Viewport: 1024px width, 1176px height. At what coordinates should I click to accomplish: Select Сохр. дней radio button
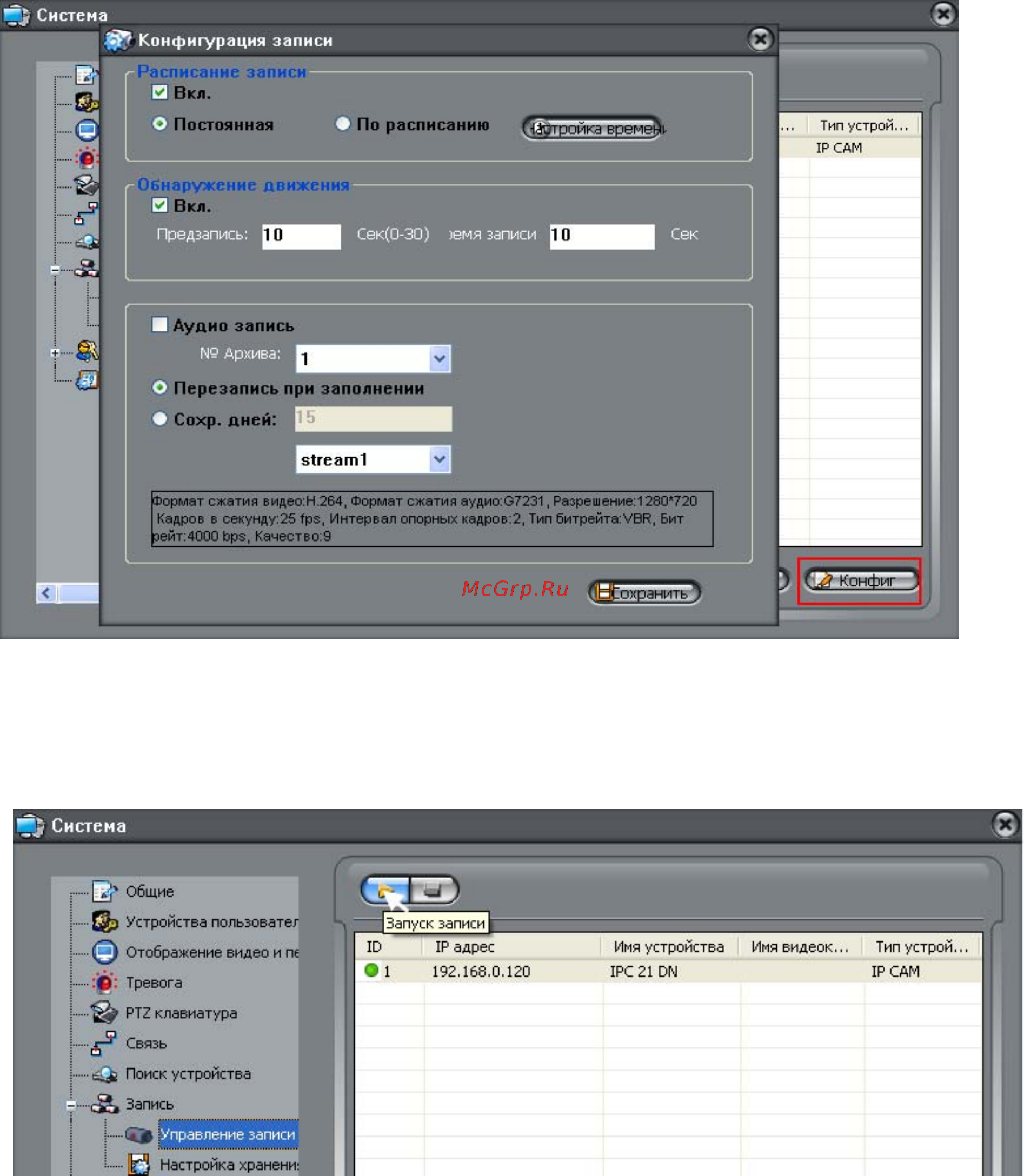159,419
